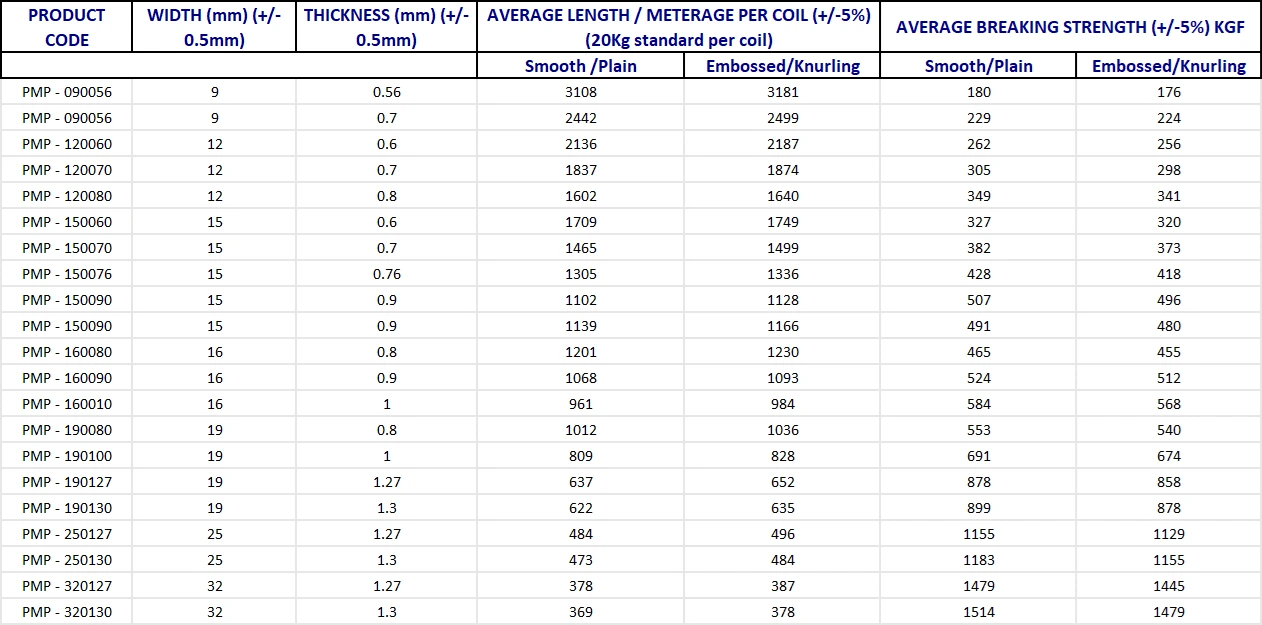Select the breaking strength value 1445

pos(1168,586)
